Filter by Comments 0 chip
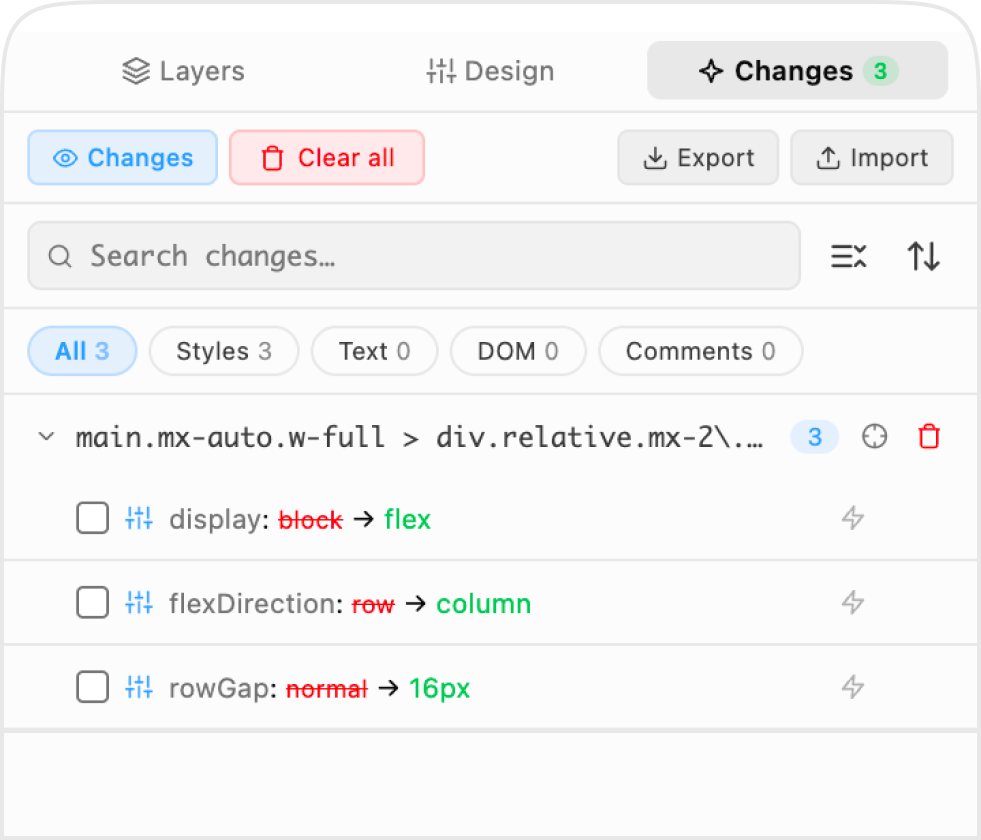981x840 pixels. [x=701, y=351]
